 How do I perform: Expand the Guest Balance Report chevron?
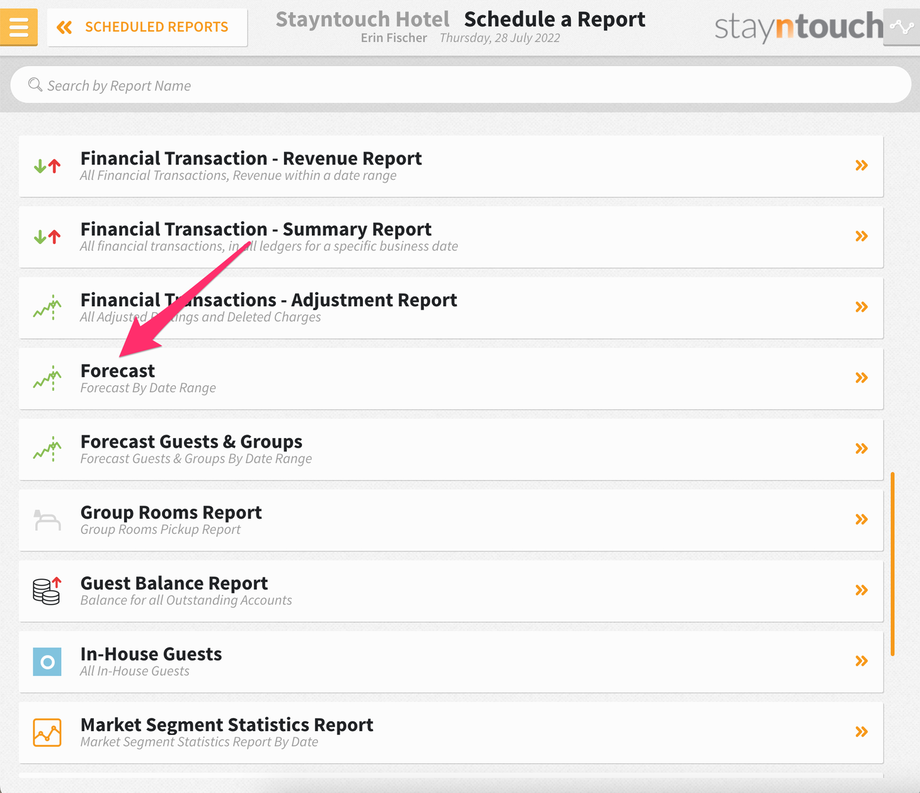[x=861, y=590]
